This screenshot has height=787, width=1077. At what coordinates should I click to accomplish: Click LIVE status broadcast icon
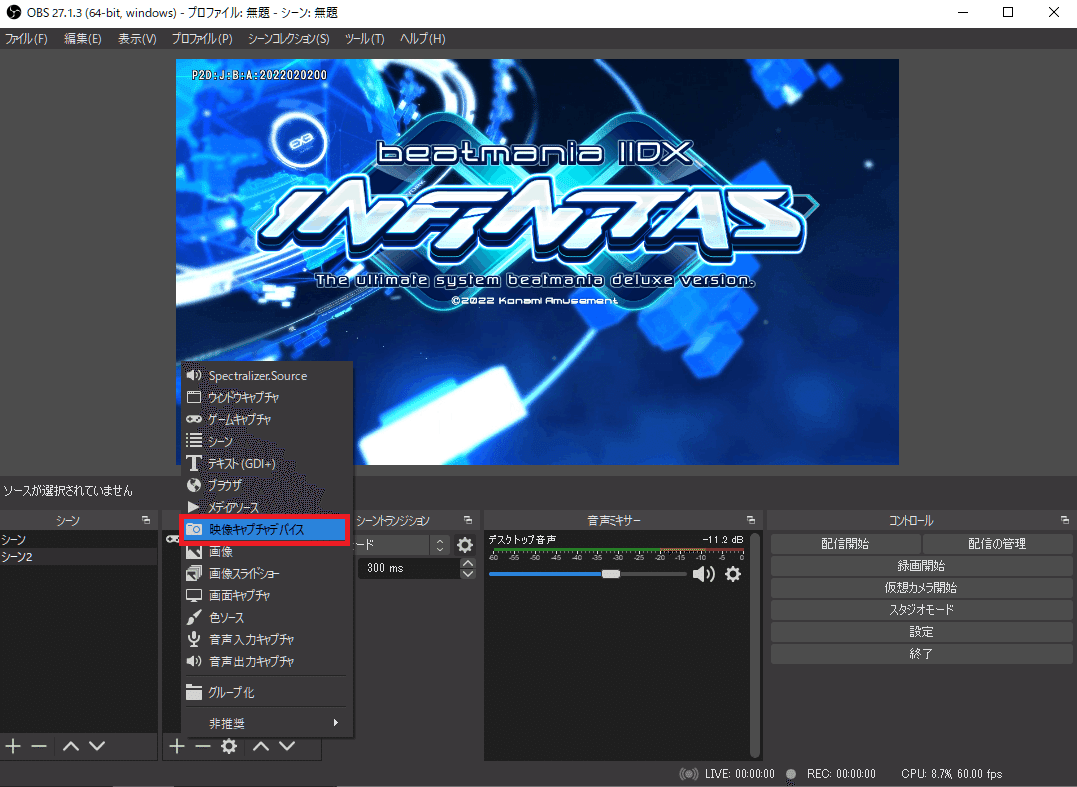[x=688, y=774]
